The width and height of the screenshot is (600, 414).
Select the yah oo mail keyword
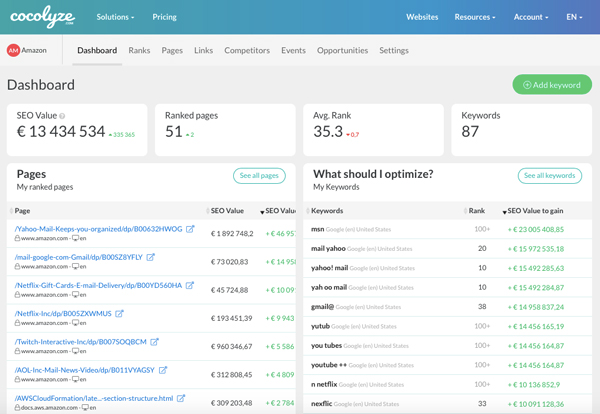pos(329,287)
